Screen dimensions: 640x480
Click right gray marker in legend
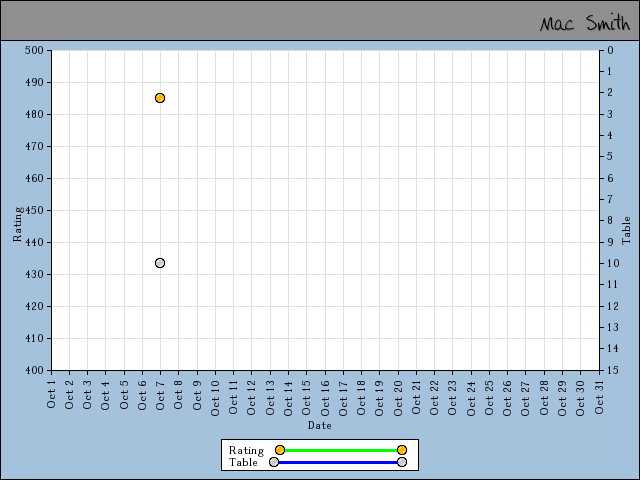(402, 462)
